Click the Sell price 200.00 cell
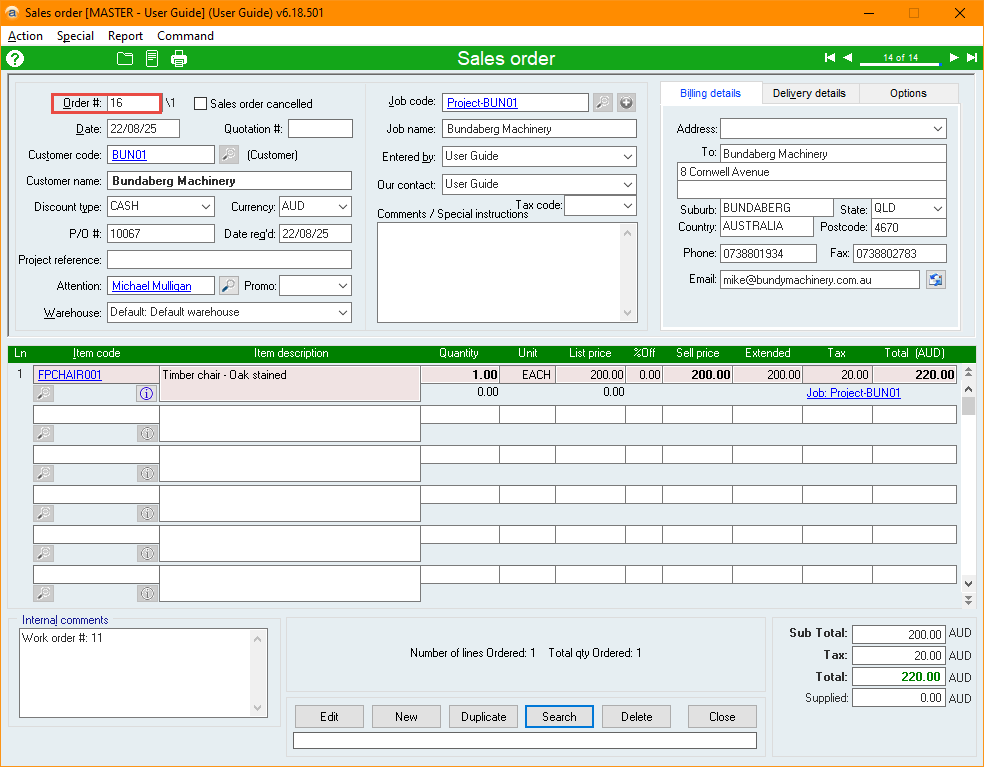The image size is (984, 767). point(698,375)
